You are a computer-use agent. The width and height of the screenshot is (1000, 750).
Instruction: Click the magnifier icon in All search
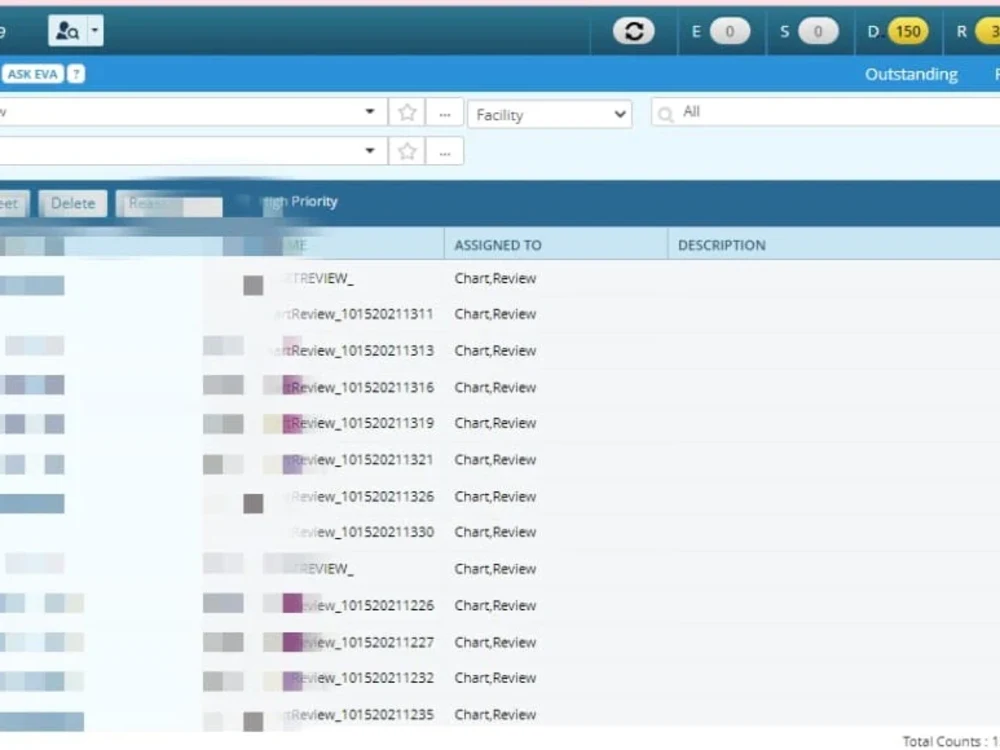[665, 114]
